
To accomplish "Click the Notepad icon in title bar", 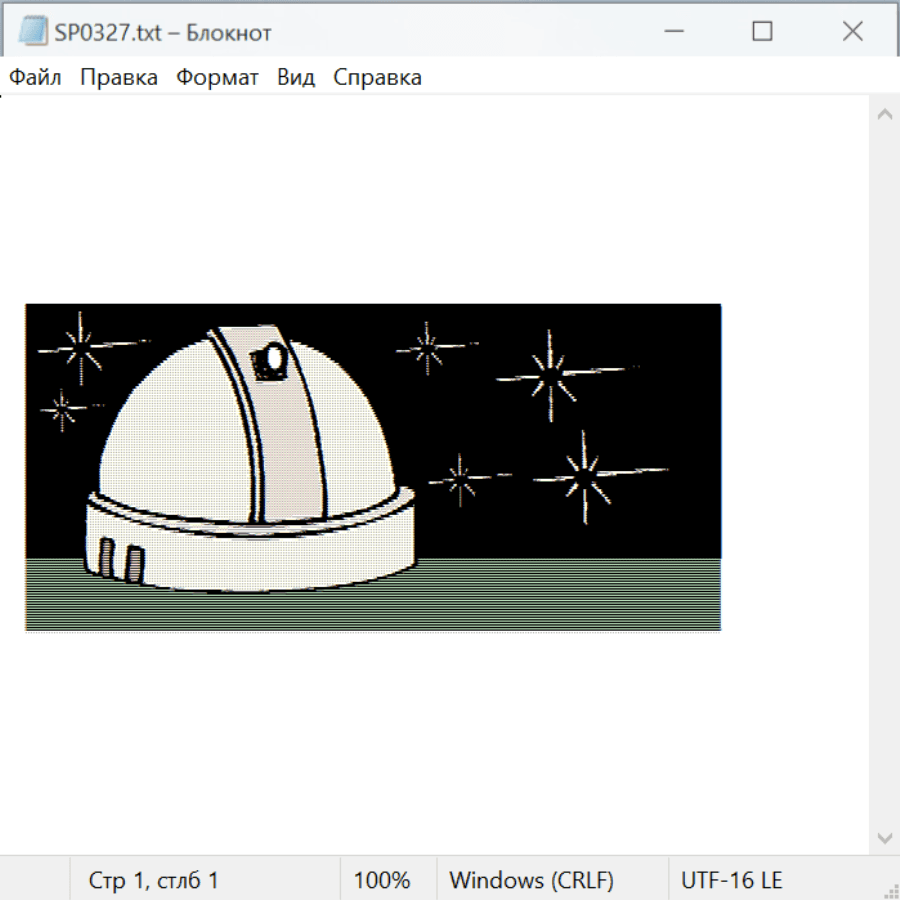I will [33, 32].
